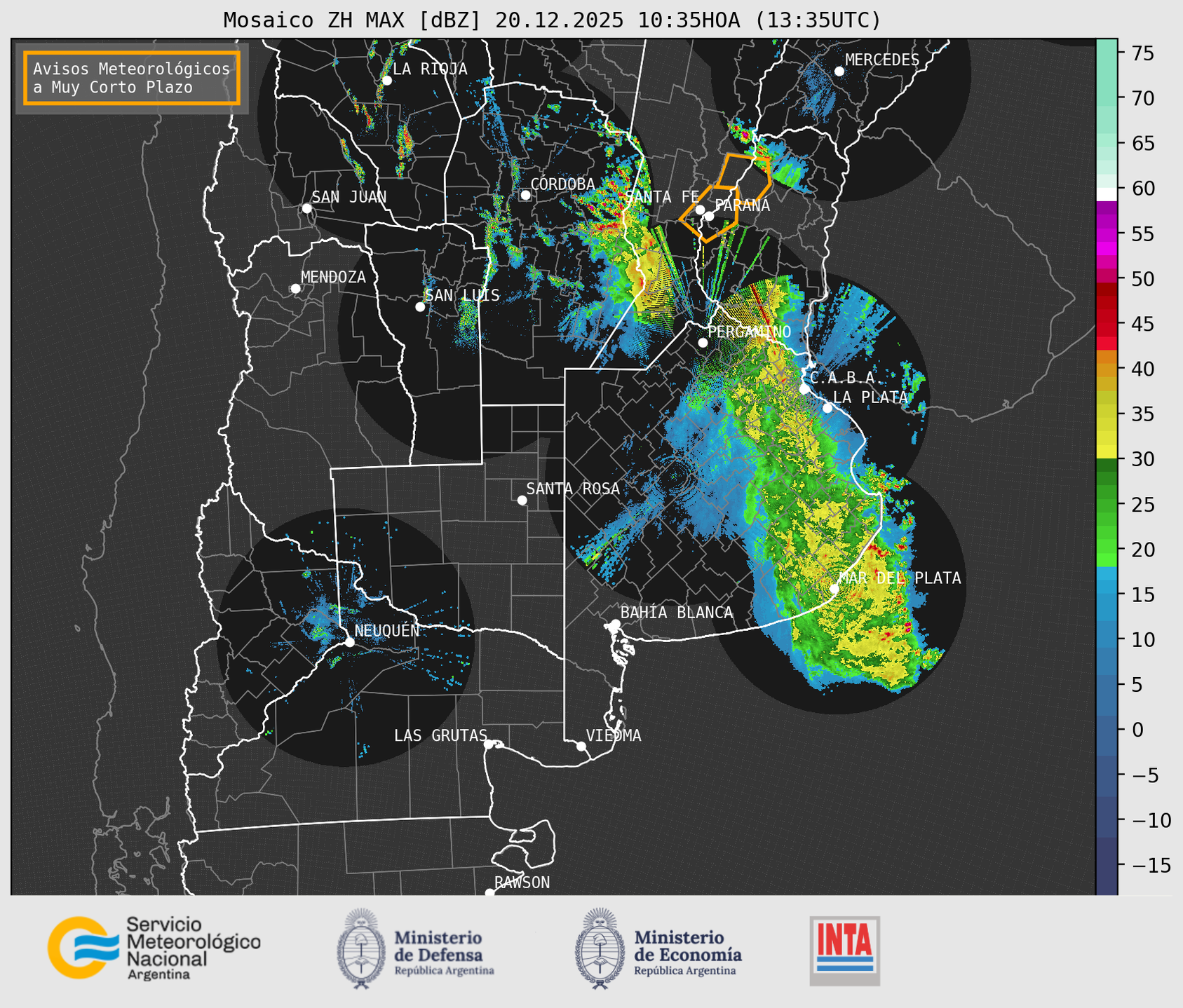Click the LAS GRUTAS city label
Viewport: 1183px width, 1008px height.
[x=440, y=735]
